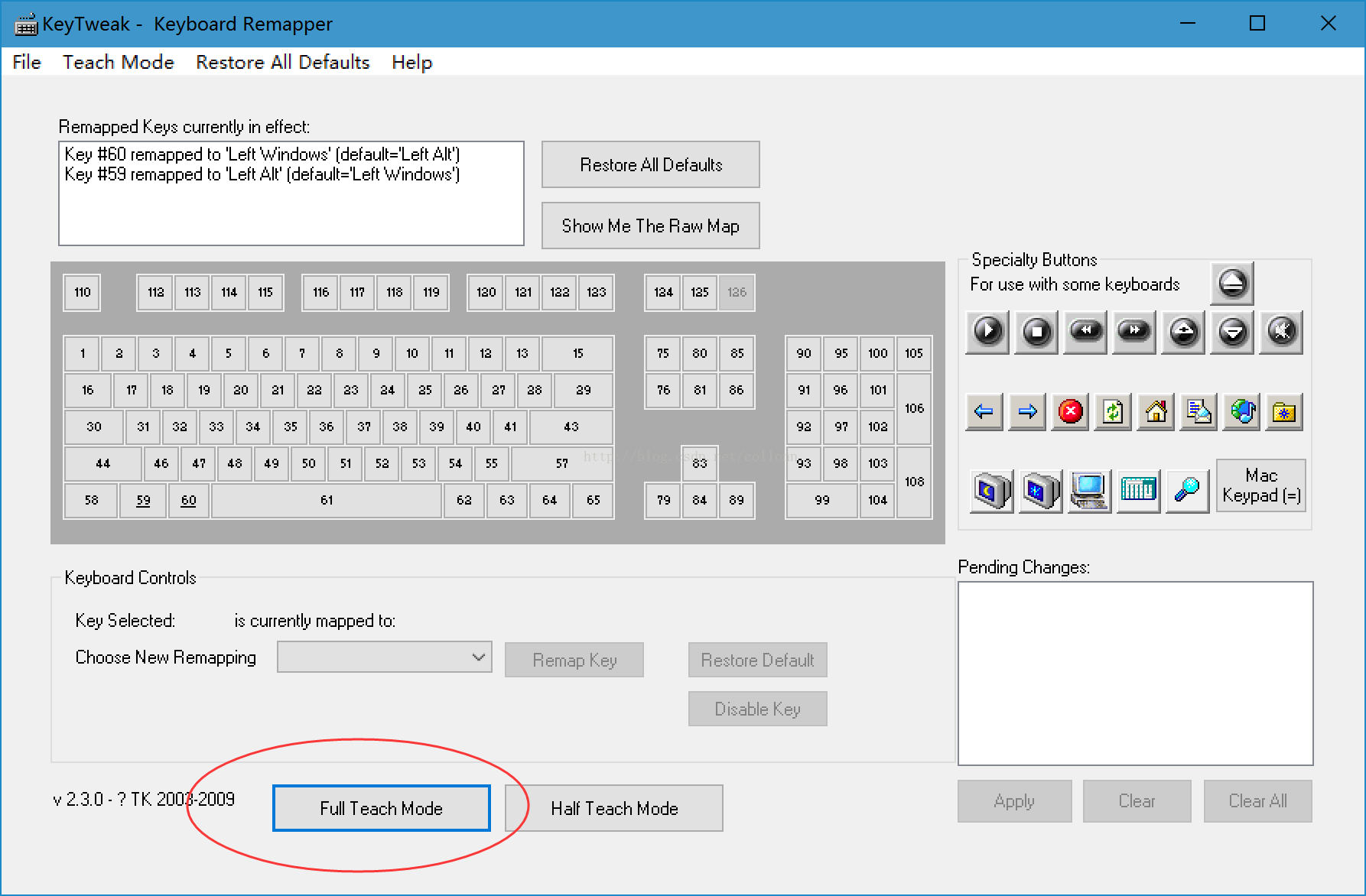Select the Key #60 remapped list entry
1366x896 pixels.
pos(262,154)
